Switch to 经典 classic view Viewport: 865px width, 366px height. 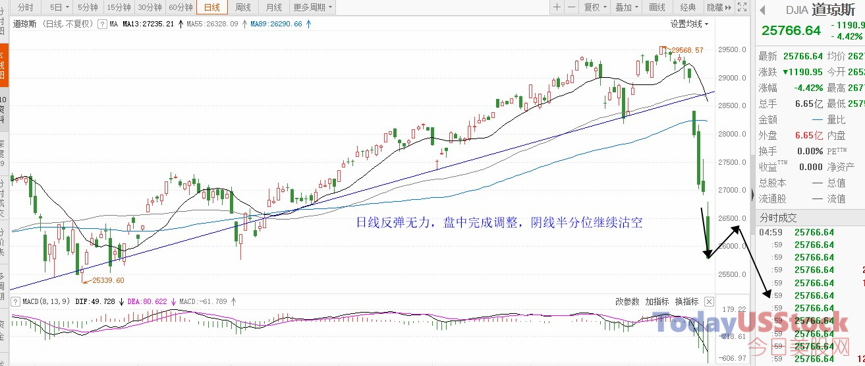coord(687,7)
